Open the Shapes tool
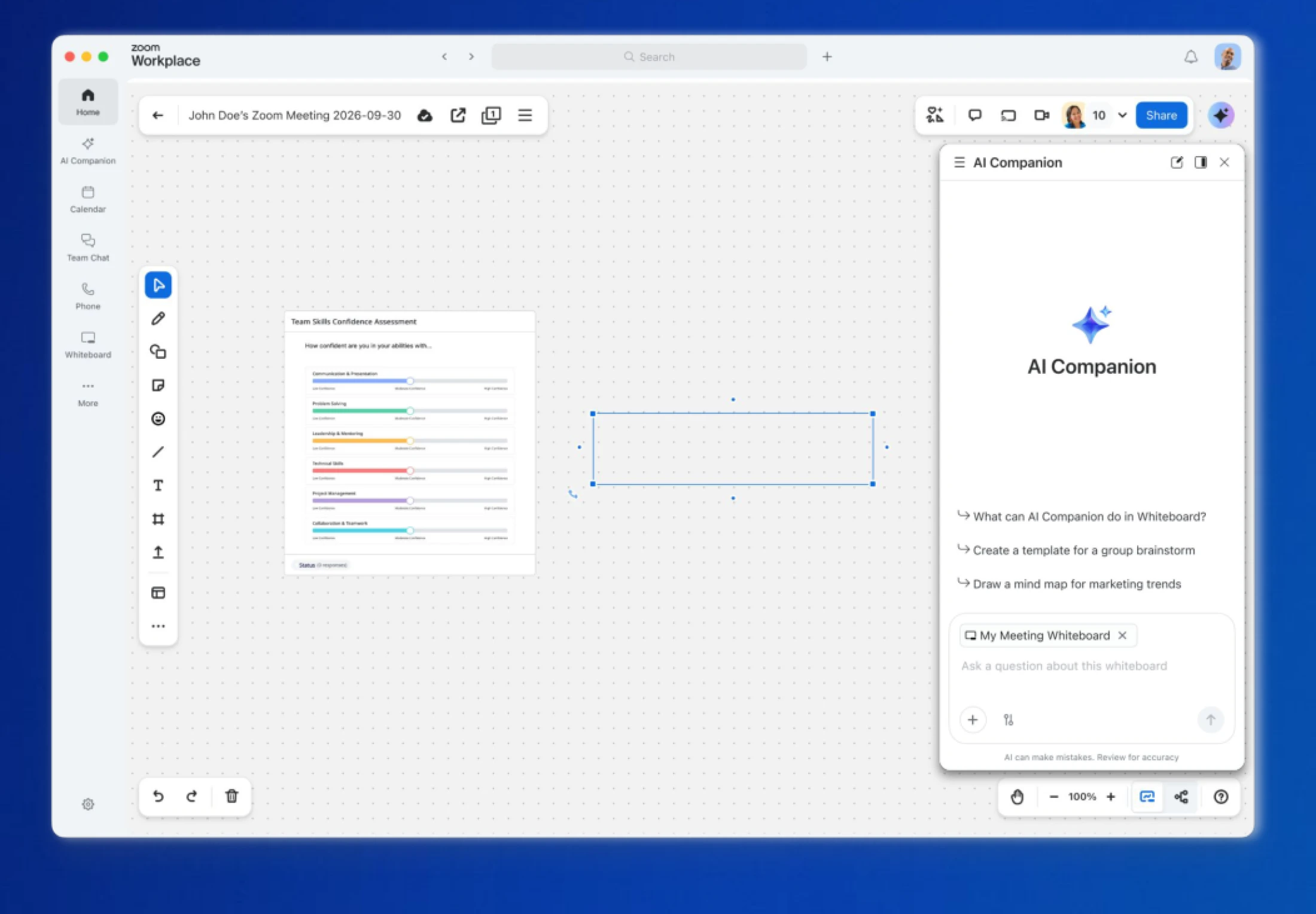Screen dimensions: 1316x914 click(x=158, y=352)
